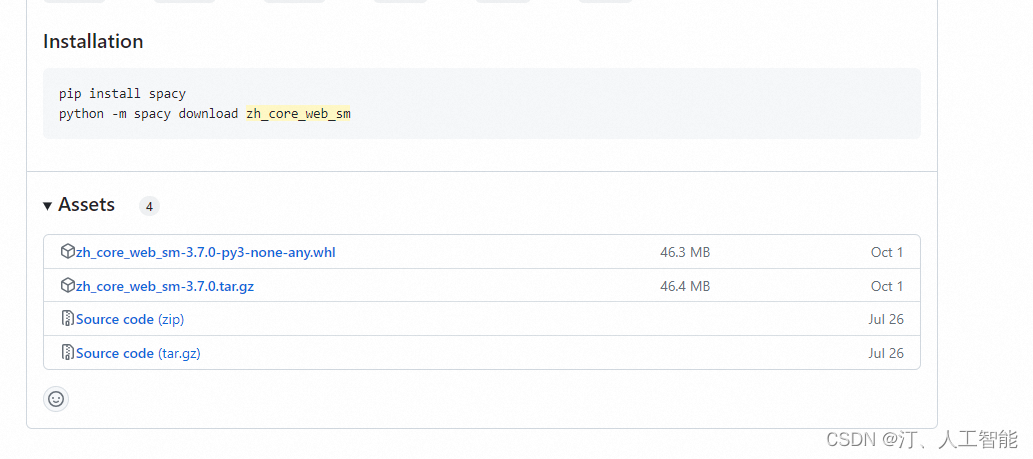Click the python -m spacy download command
This screenshot has height=459, width=1033.
[148, 114]
